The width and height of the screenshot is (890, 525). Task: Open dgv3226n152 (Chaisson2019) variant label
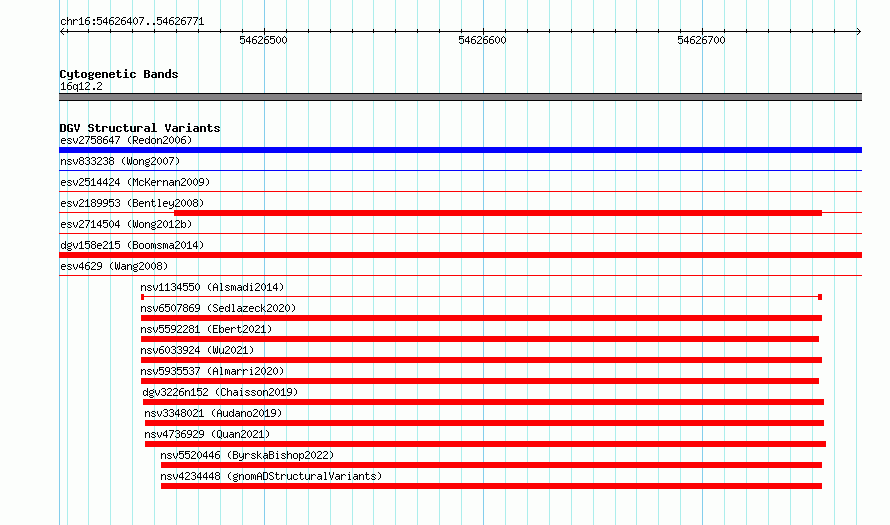(220, 392)
